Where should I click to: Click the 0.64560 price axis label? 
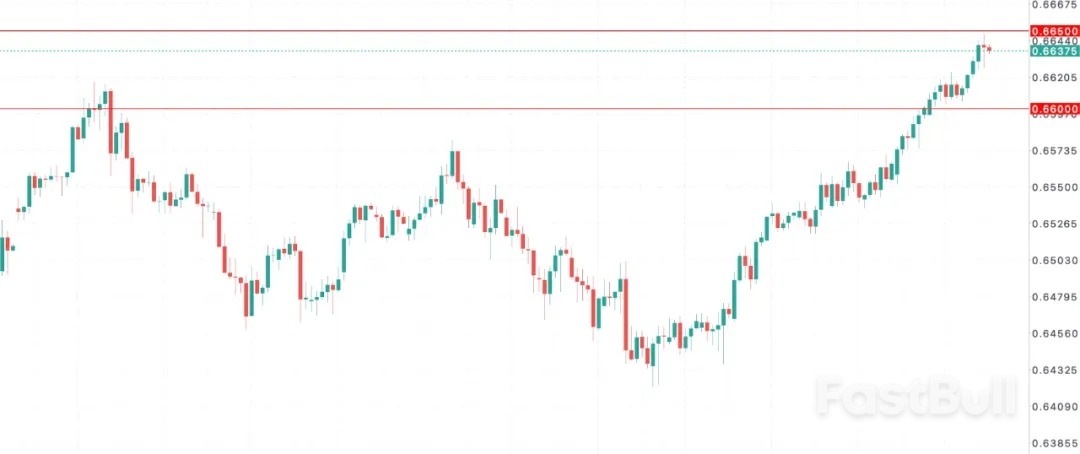coord(1053,333)
